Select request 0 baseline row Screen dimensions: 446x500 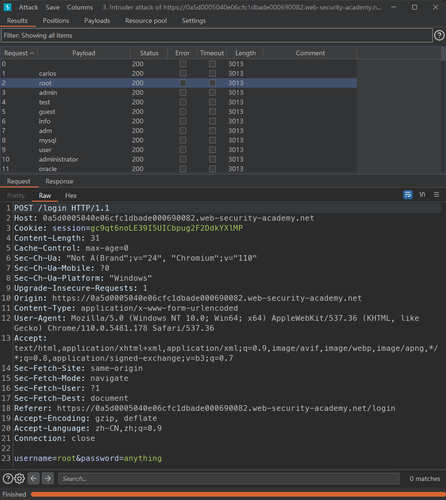point(179,64)
